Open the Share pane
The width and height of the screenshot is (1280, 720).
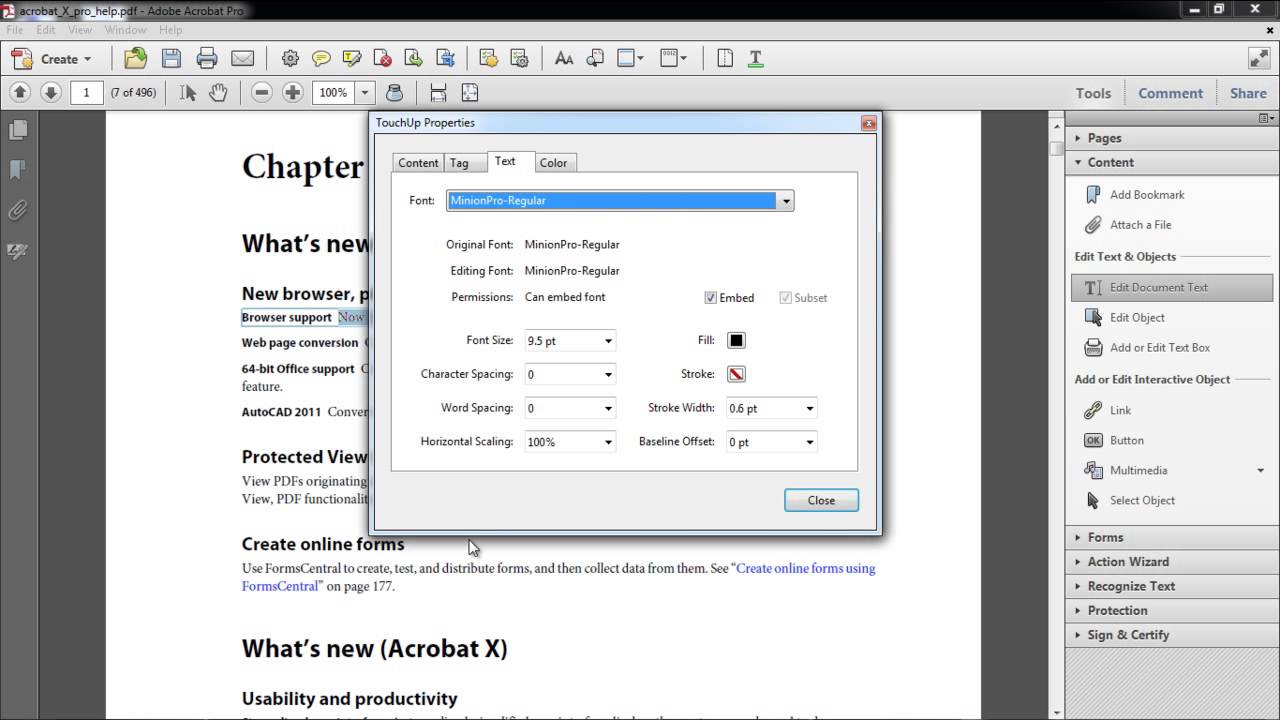coord(1248,93)
